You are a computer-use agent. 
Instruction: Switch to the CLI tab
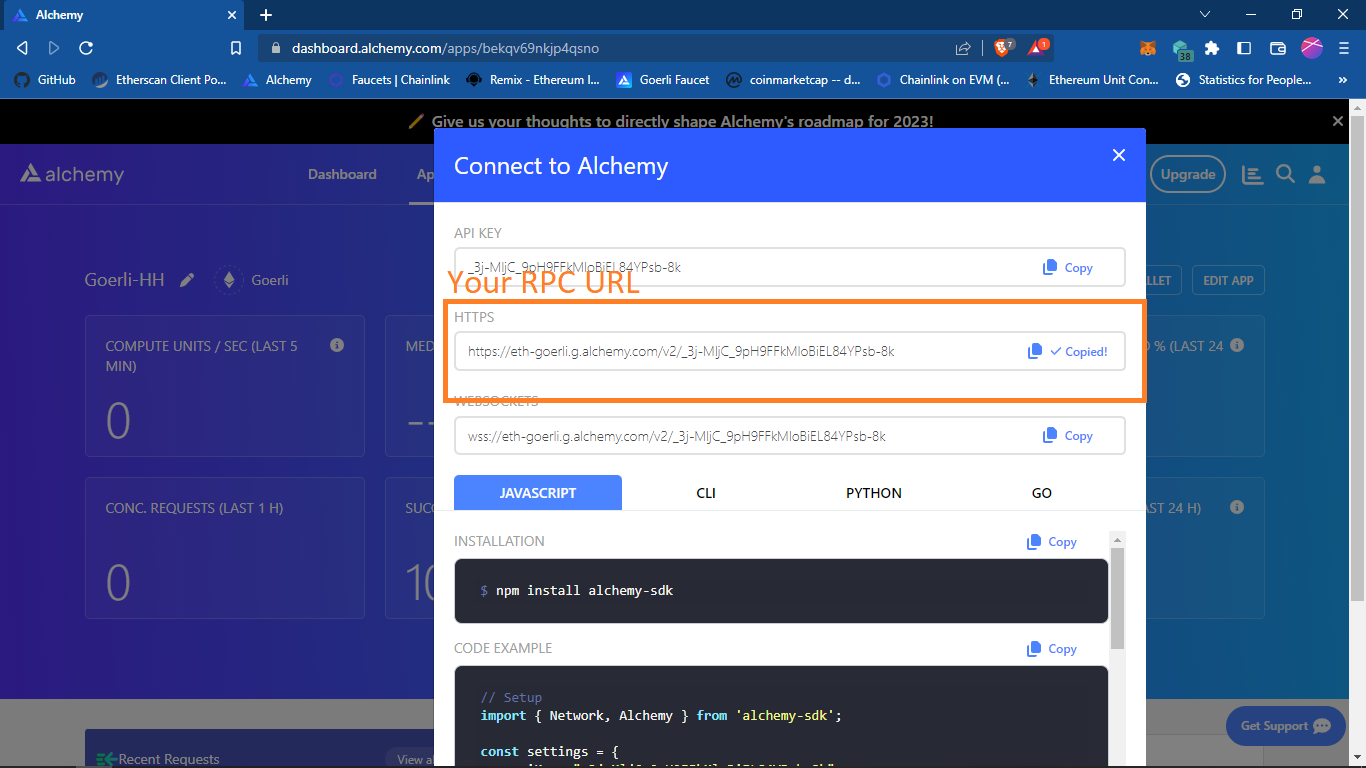tap(706, 493)
